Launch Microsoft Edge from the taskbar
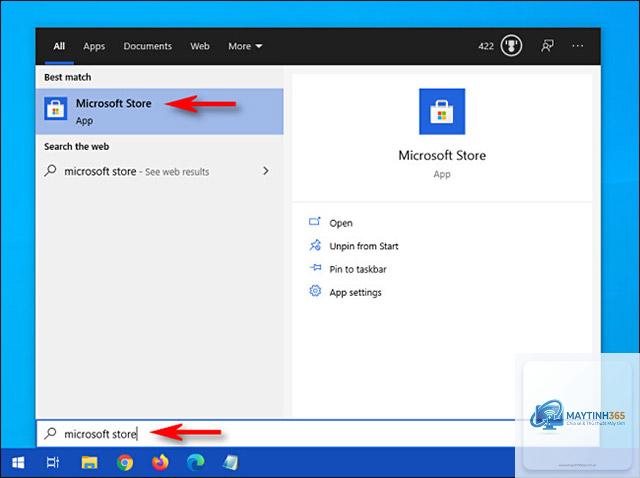The image size is (640, 478). [x=196, y=462]
